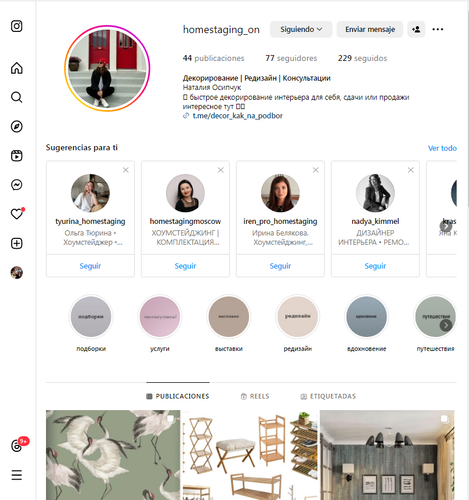Open Threads icon with 9+ badge

click(x=17, y=445)
